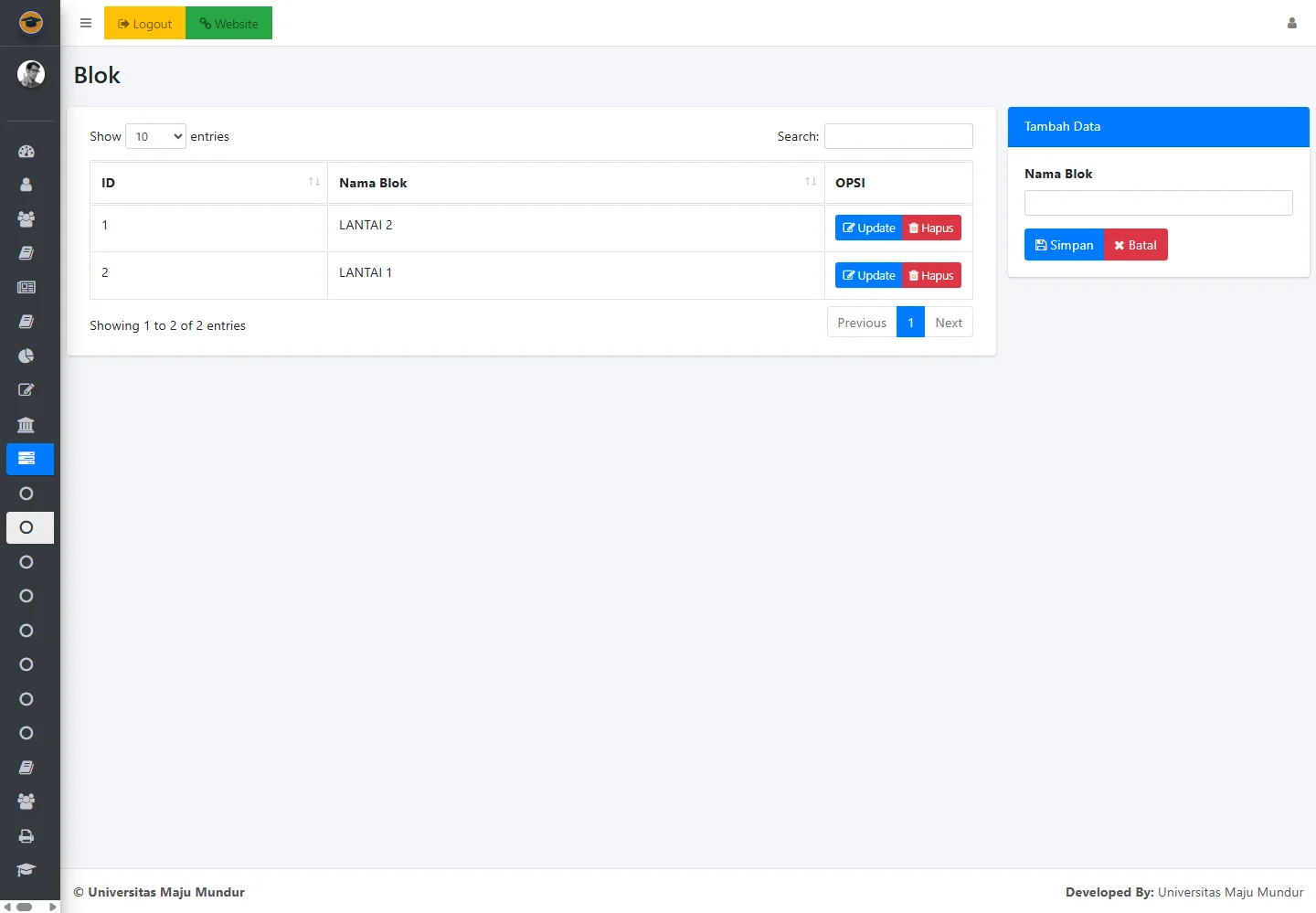Select the pie chart icon in sidebar
Viewport: 1316px width, 913px height.
point(27,356)
